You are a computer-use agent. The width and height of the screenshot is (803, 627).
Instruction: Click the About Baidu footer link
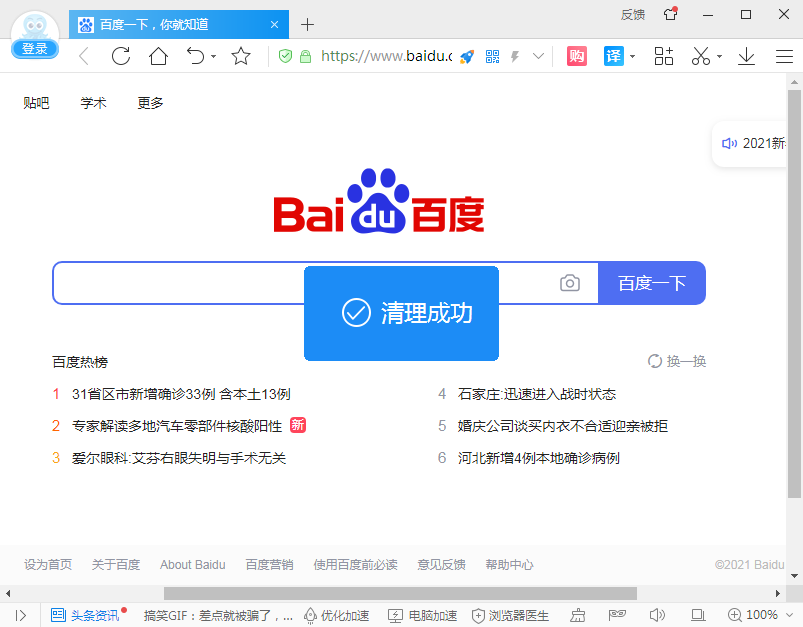point(193,565)
